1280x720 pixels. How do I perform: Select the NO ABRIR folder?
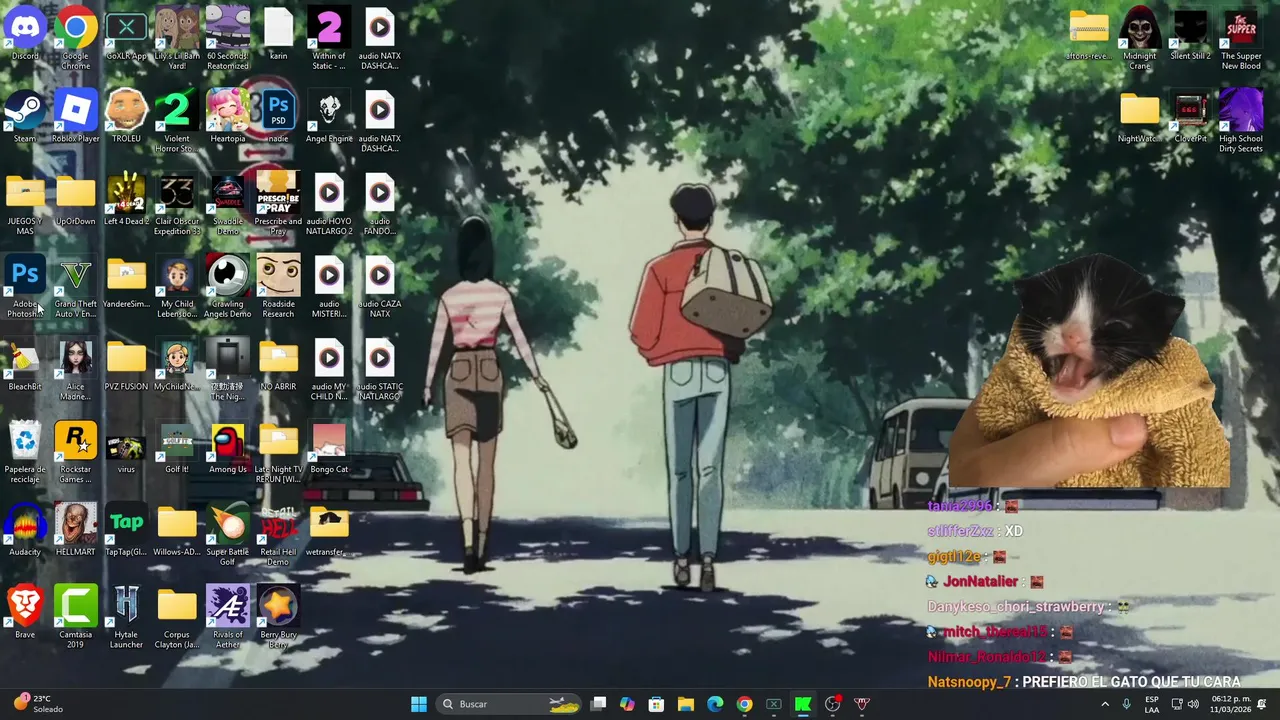tap(278, 364)
